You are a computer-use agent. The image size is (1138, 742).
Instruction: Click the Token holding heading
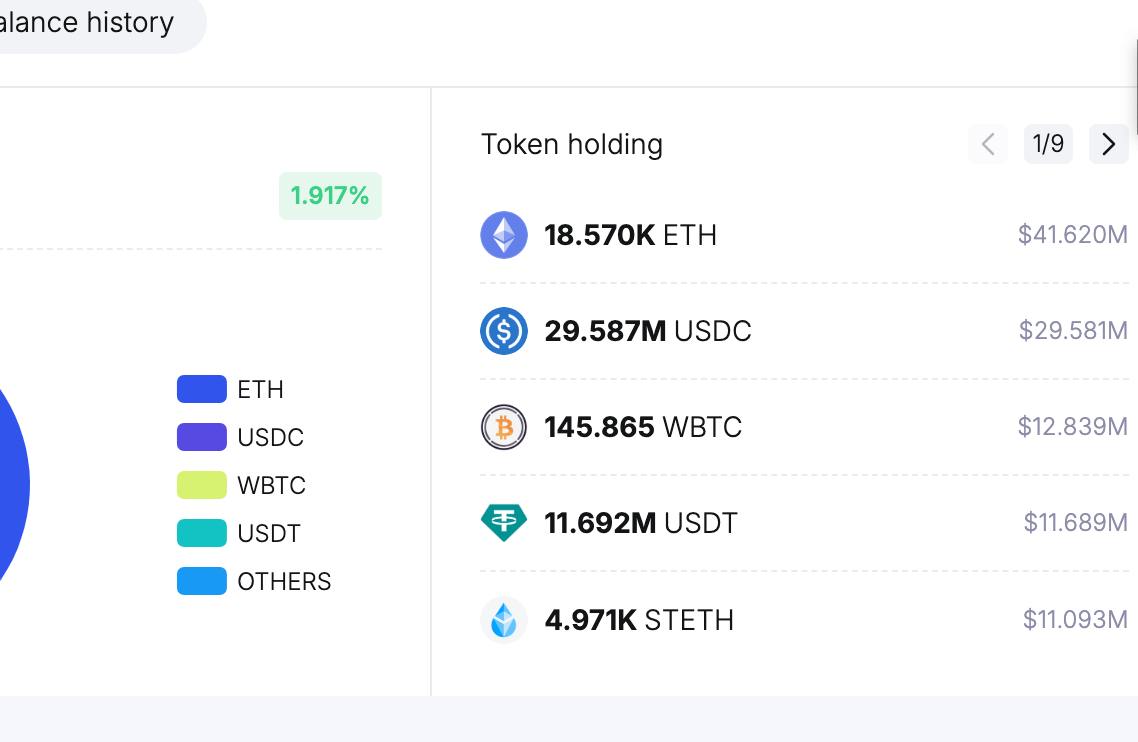tap(572, 144)
